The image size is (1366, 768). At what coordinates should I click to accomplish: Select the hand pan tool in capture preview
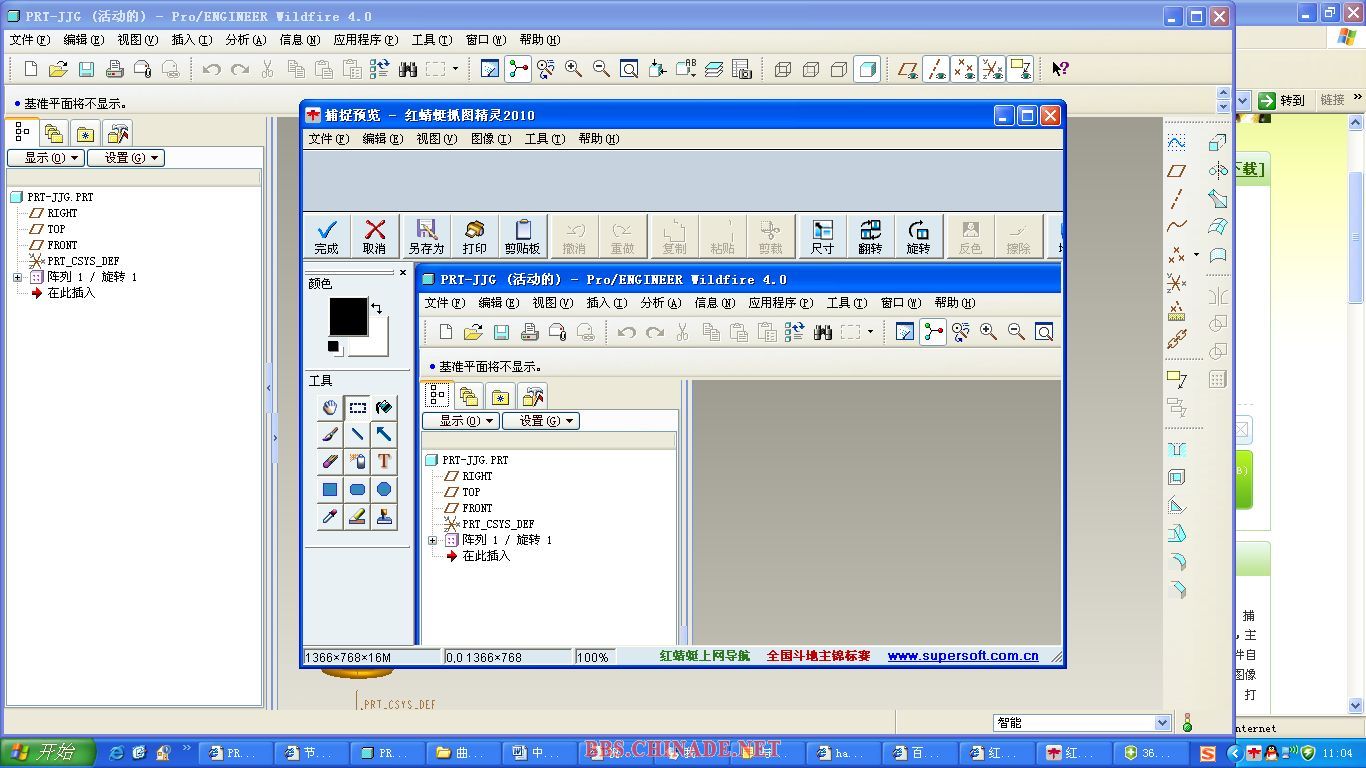tap(330, 407)
